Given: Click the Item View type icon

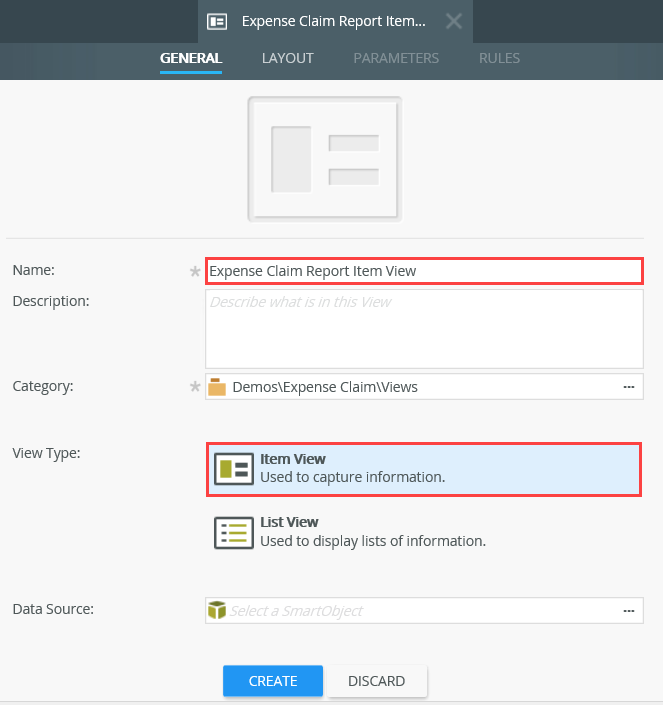Looking at the screenshot, I should coord(234,469).
